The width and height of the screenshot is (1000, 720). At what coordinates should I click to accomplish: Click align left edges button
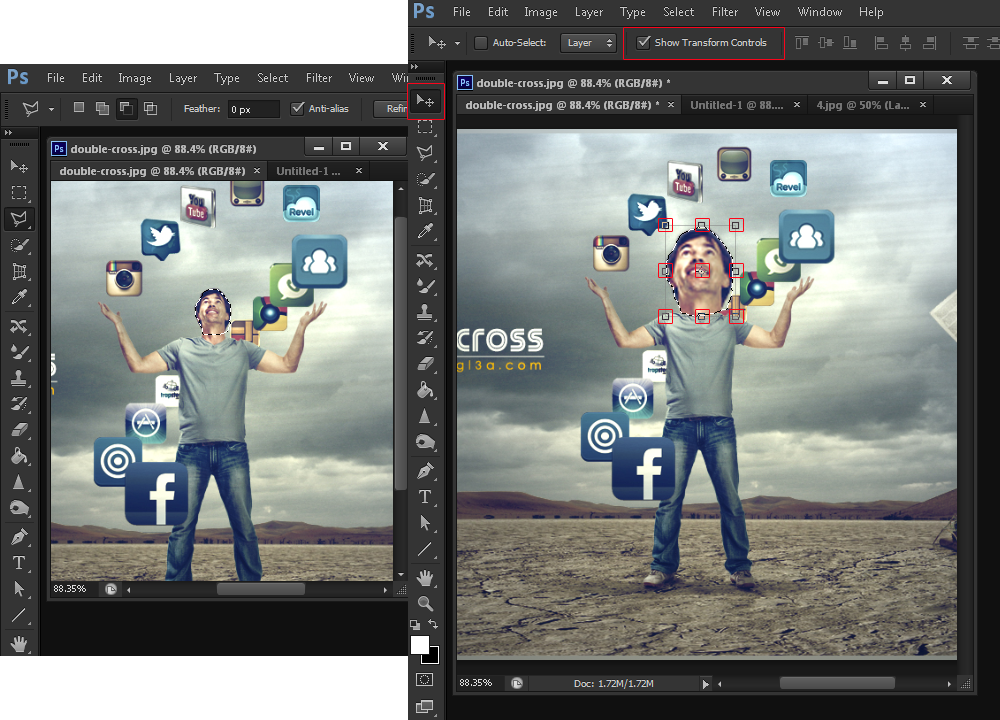(x=881, y=43)
